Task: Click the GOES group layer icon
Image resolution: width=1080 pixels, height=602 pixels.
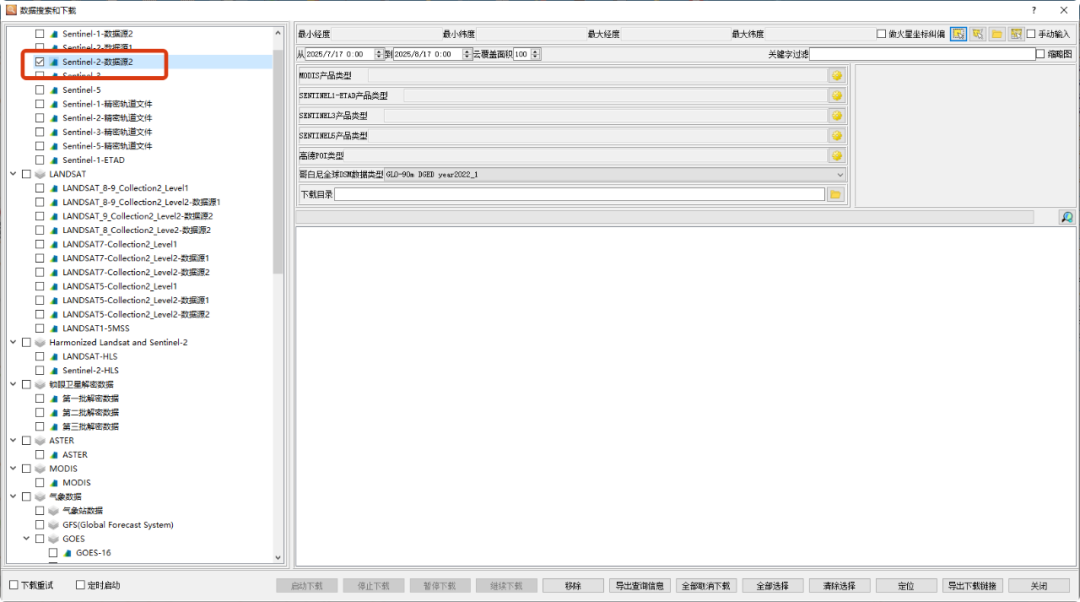Action: [x=54, y=539]
